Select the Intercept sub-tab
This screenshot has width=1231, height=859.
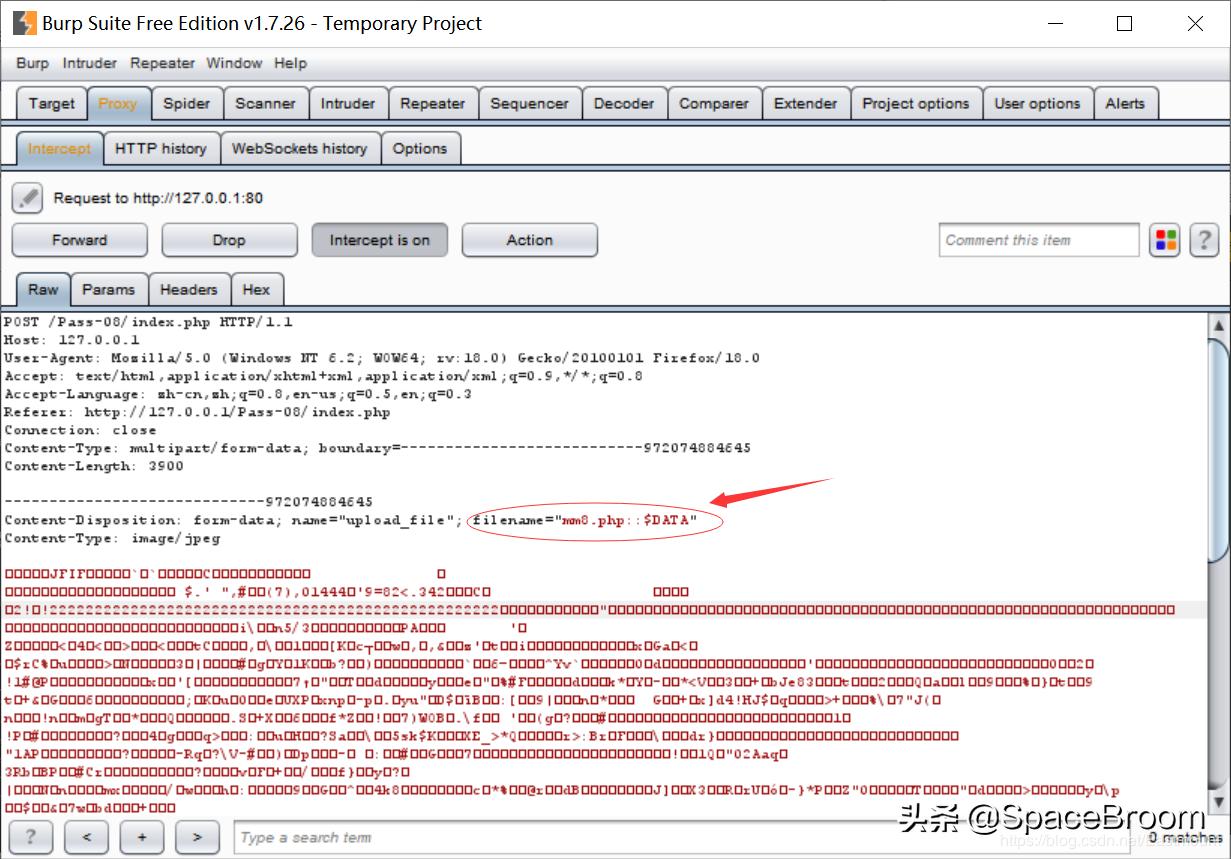(59, 148)
